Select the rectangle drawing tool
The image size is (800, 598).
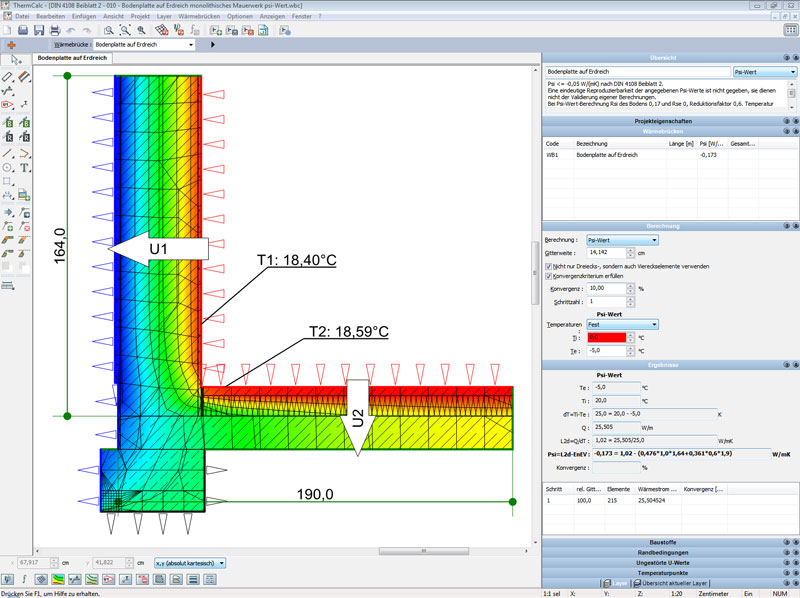7,182
